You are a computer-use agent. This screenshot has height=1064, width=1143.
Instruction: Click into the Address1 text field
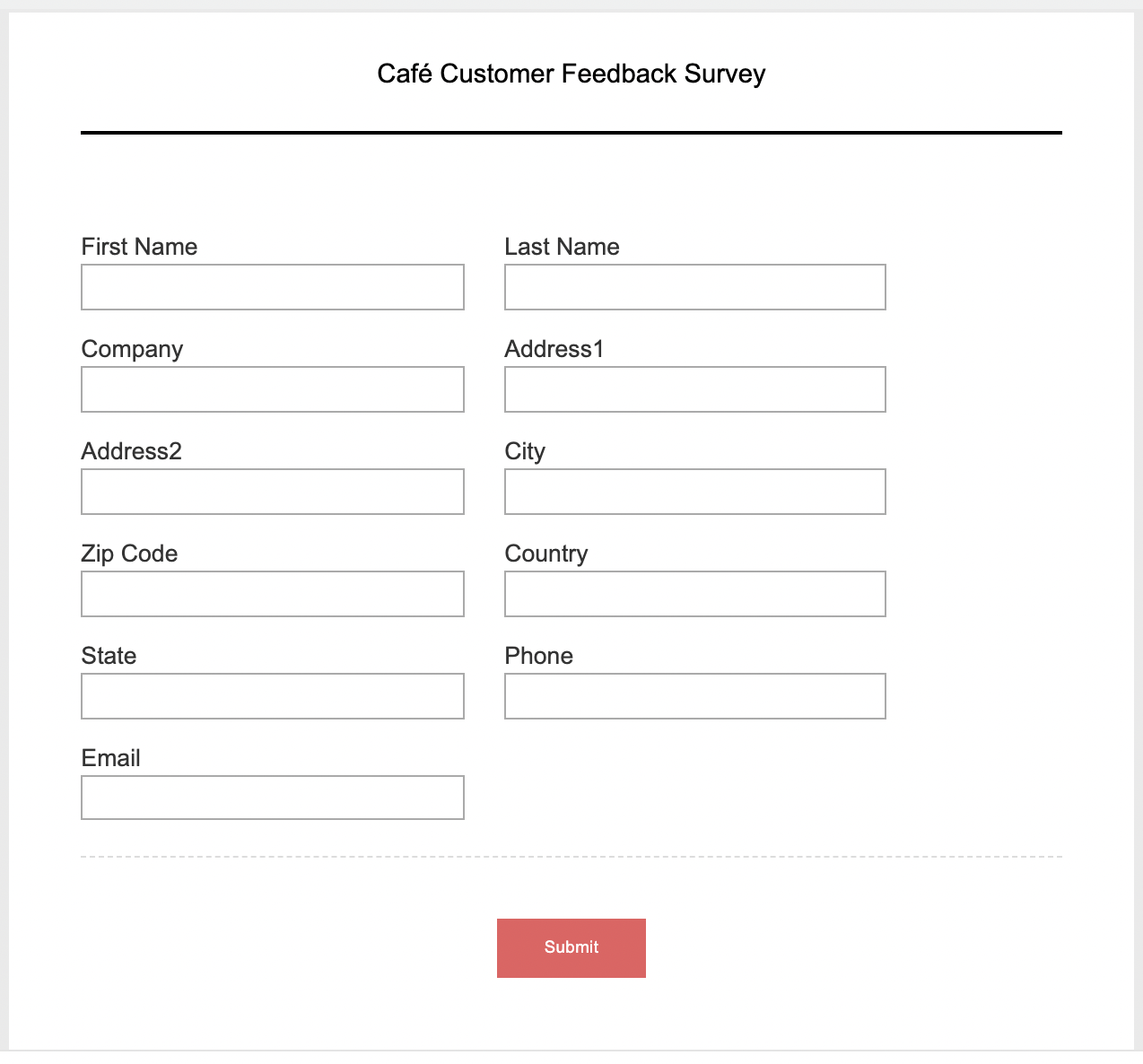tap(695, 389)
